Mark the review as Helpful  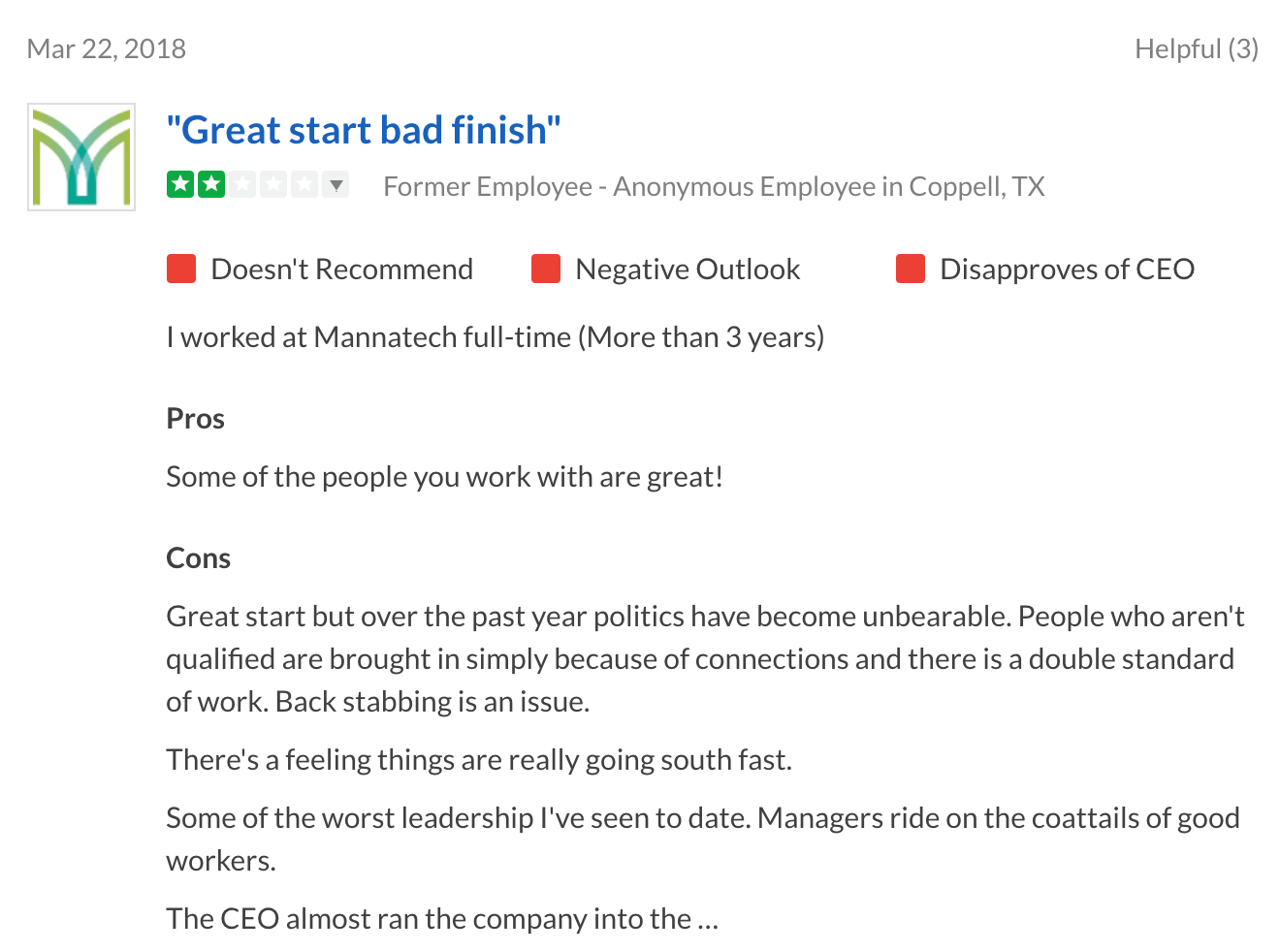[x=1197, y=48]
